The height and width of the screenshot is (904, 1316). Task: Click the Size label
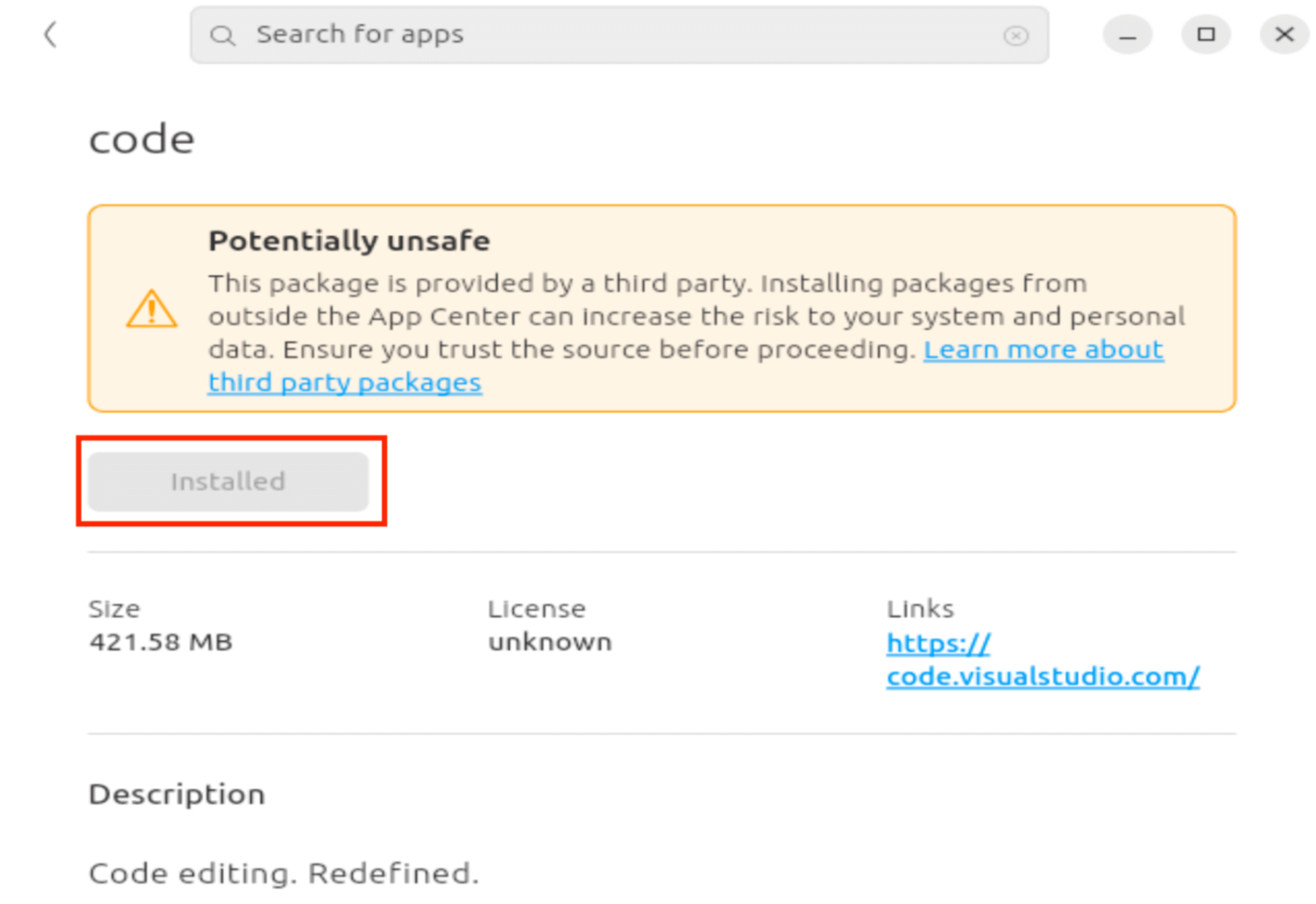[114, 609]
